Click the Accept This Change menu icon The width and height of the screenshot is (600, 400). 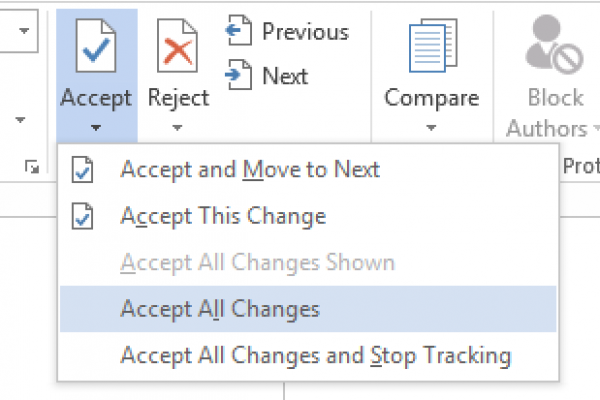pyautogui.click(x=83, y=216)
